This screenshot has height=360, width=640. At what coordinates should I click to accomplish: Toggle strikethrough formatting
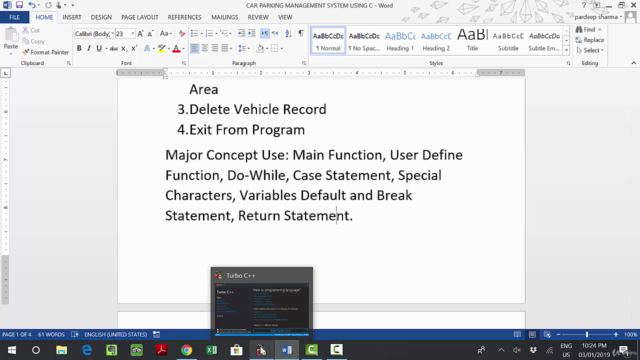click(114, 49)
